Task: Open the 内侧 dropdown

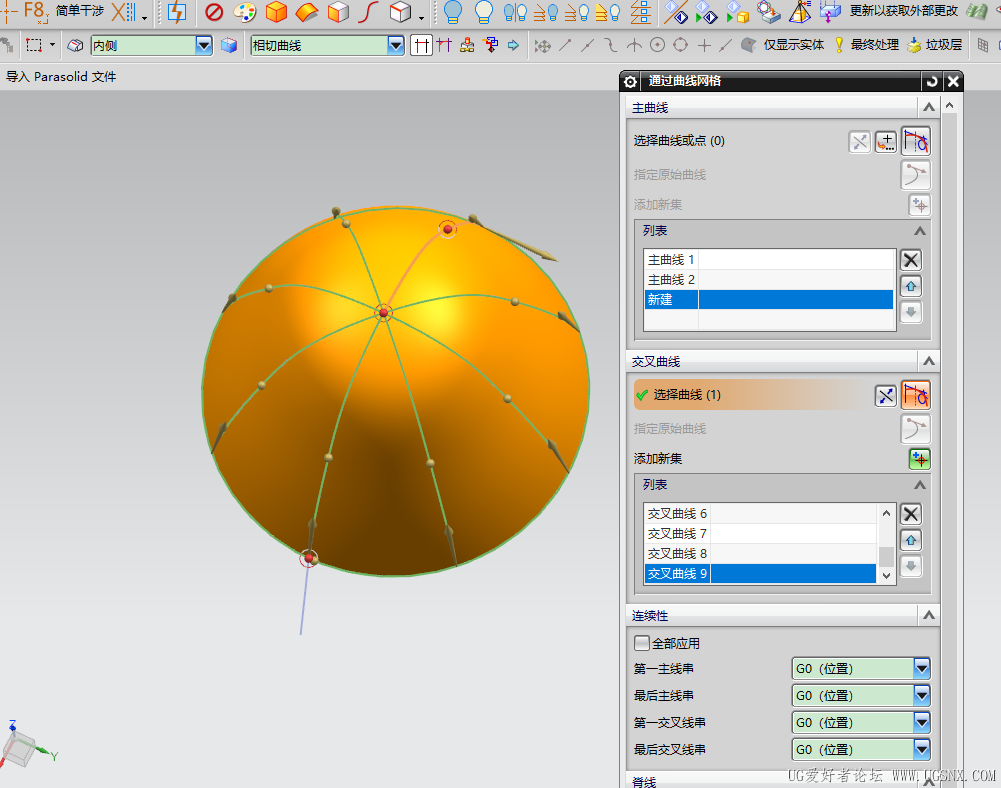Action: pos(204,45)
